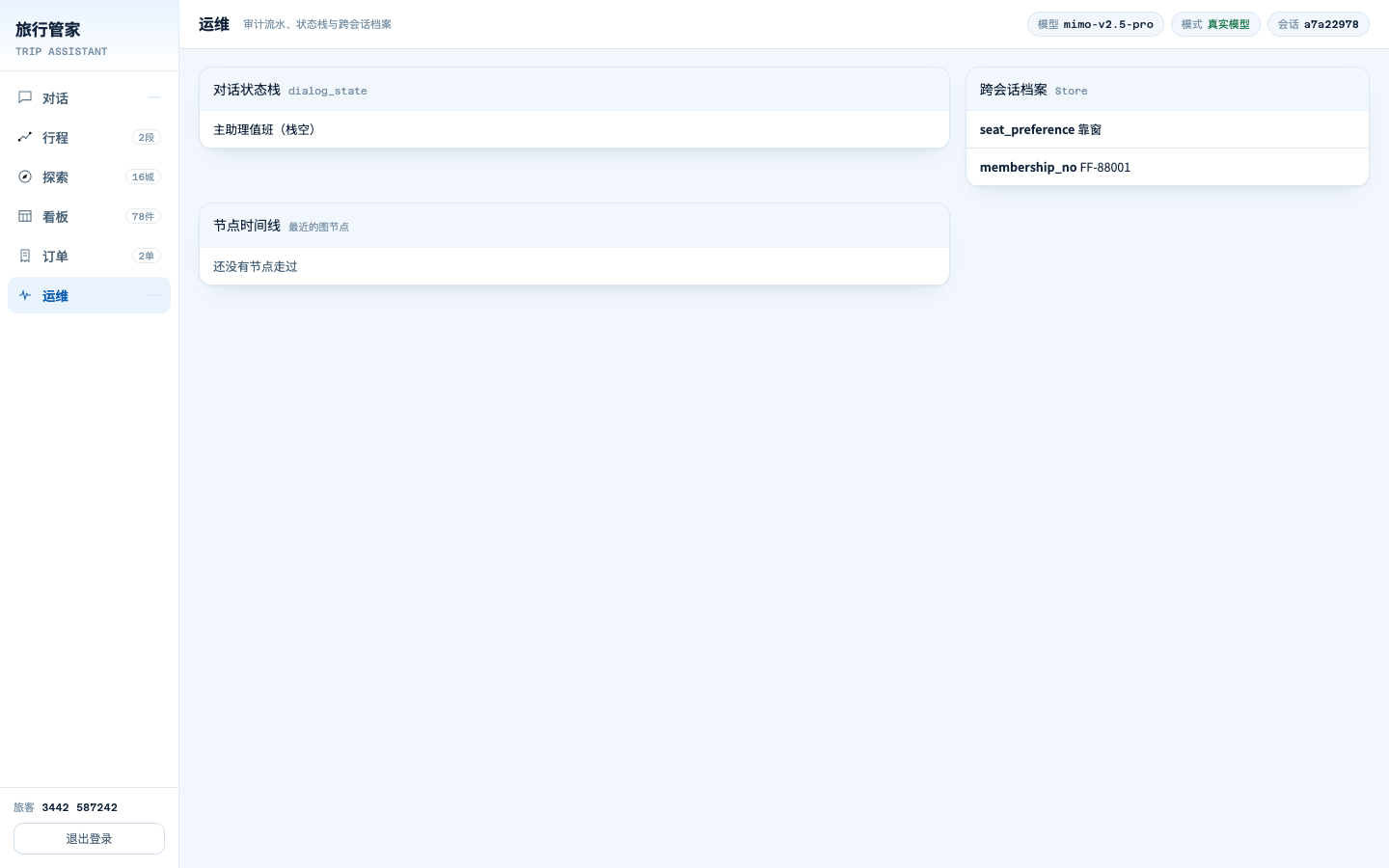
Task: Click the 跨会话档案 panel header
Action: pos(1167,90)
